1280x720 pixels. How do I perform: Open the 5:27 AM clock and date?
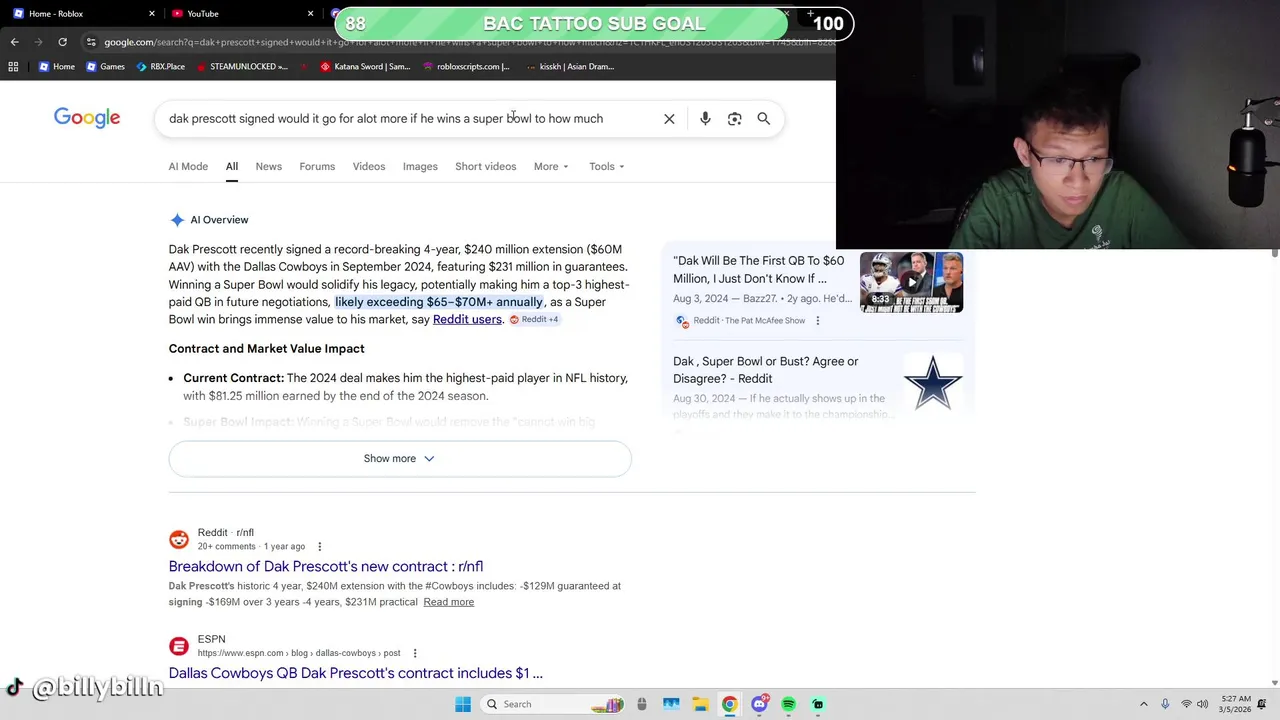(1235, 704)
